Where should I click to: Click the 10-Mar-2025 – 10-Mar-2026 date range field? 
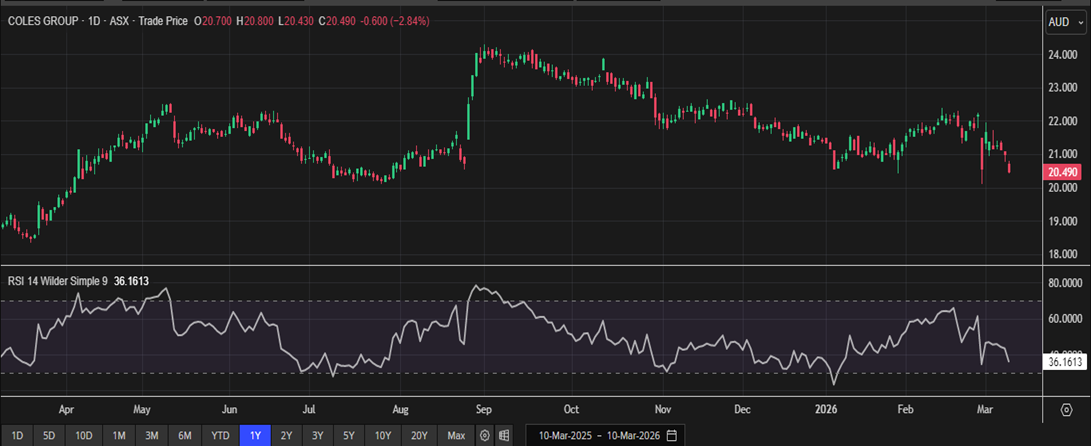[x=600, y=436]
